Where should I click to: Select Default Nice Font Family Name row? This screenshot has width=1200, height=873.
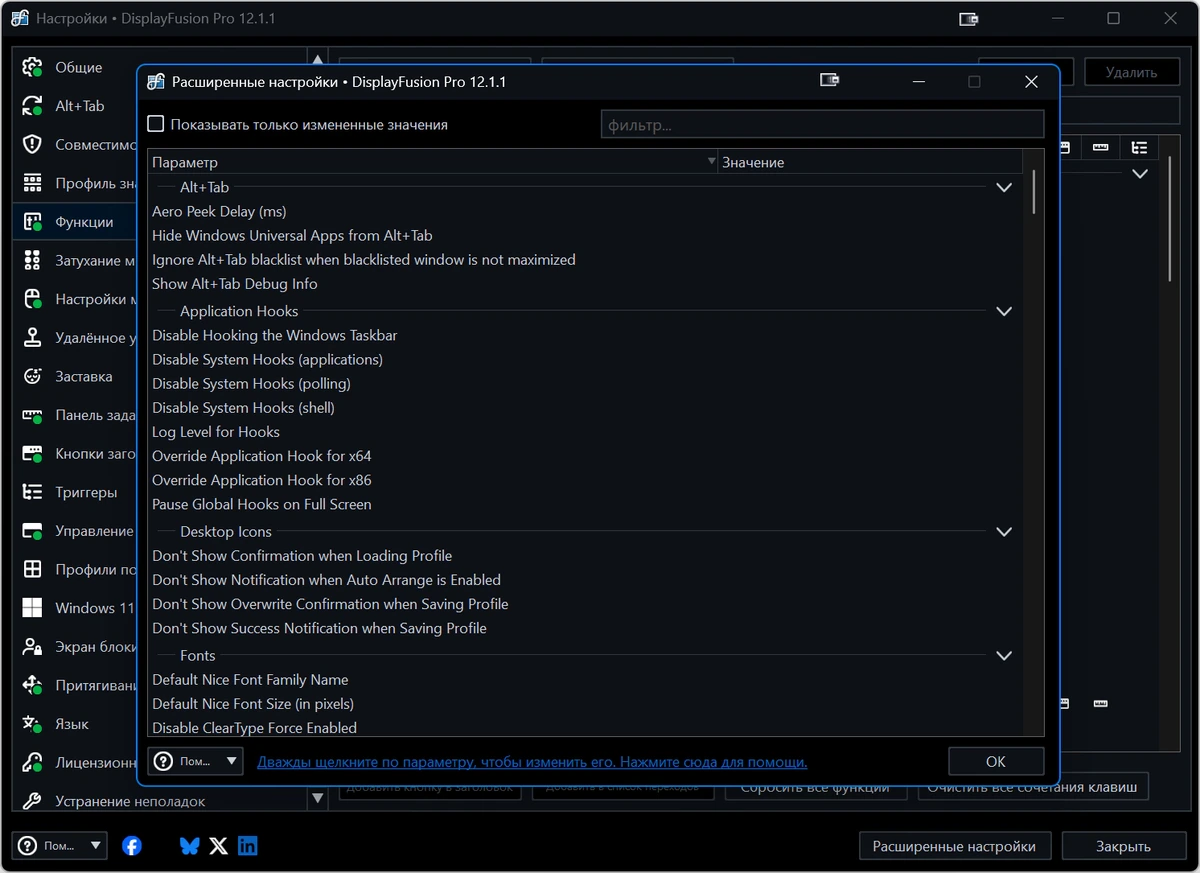click(586, 680)
